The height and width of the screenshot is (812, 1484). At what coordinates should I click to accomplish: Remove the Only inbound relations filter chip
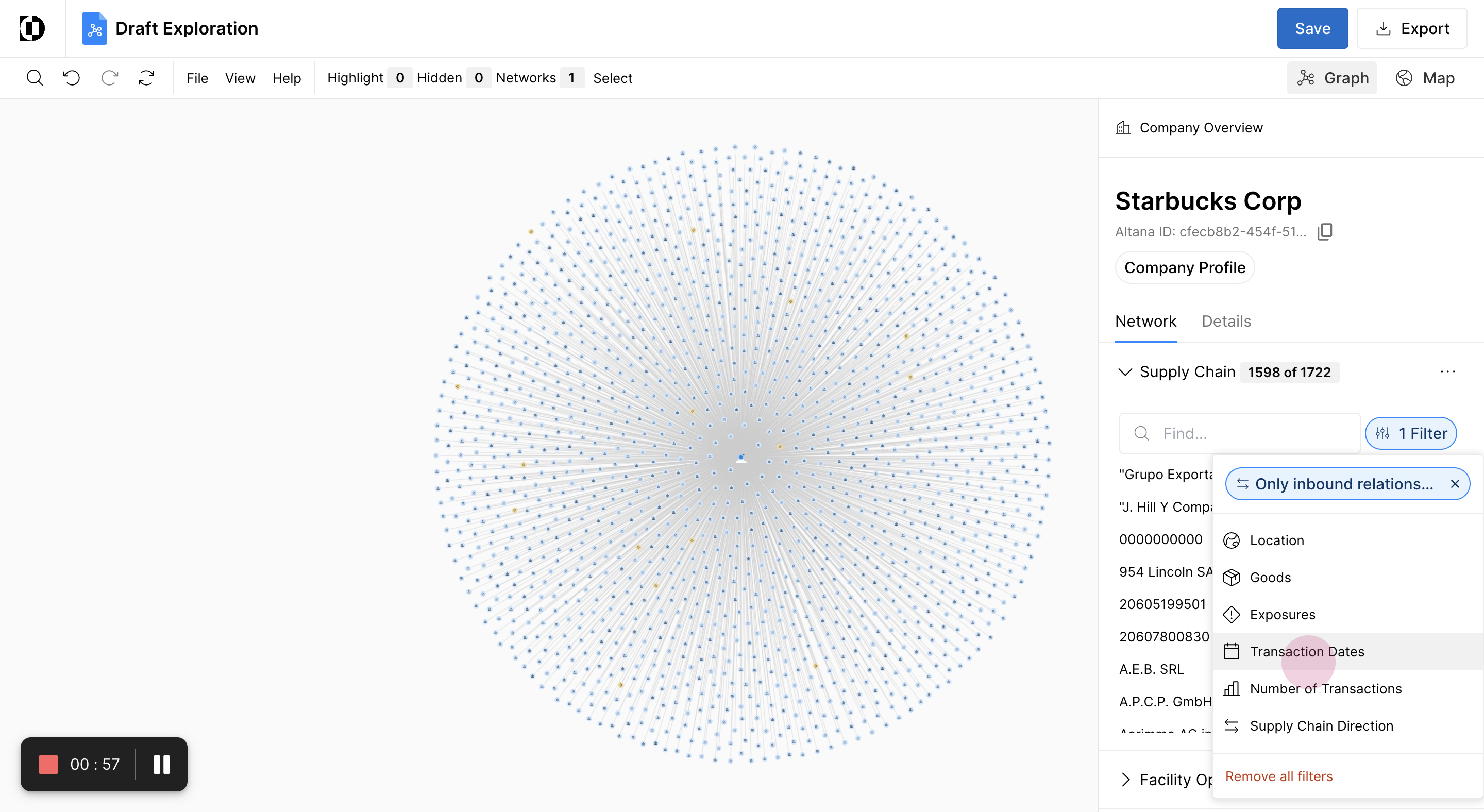[1455, 484]
